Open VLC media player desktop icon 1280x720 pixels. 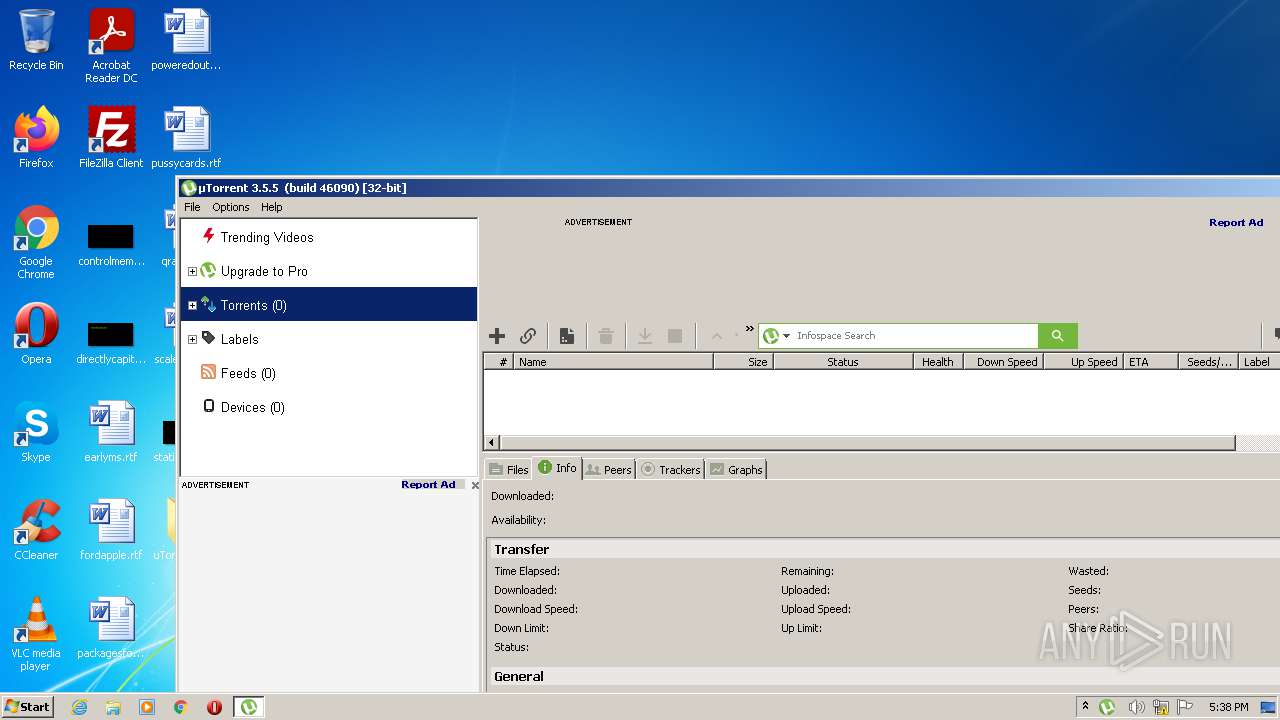(36, 634)
